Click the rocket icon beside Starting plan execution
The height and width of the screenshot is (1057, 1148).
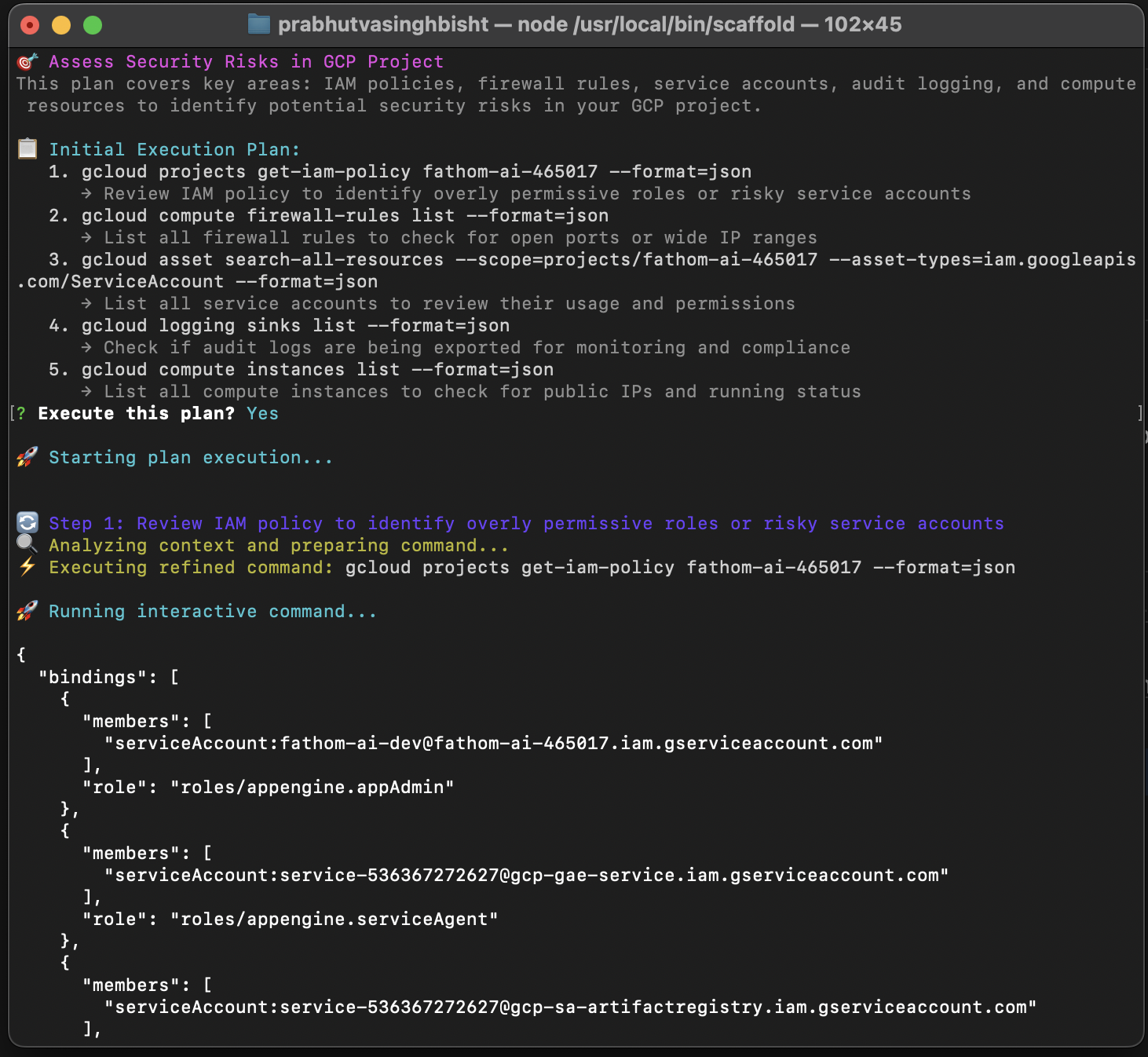click(27, 457)
